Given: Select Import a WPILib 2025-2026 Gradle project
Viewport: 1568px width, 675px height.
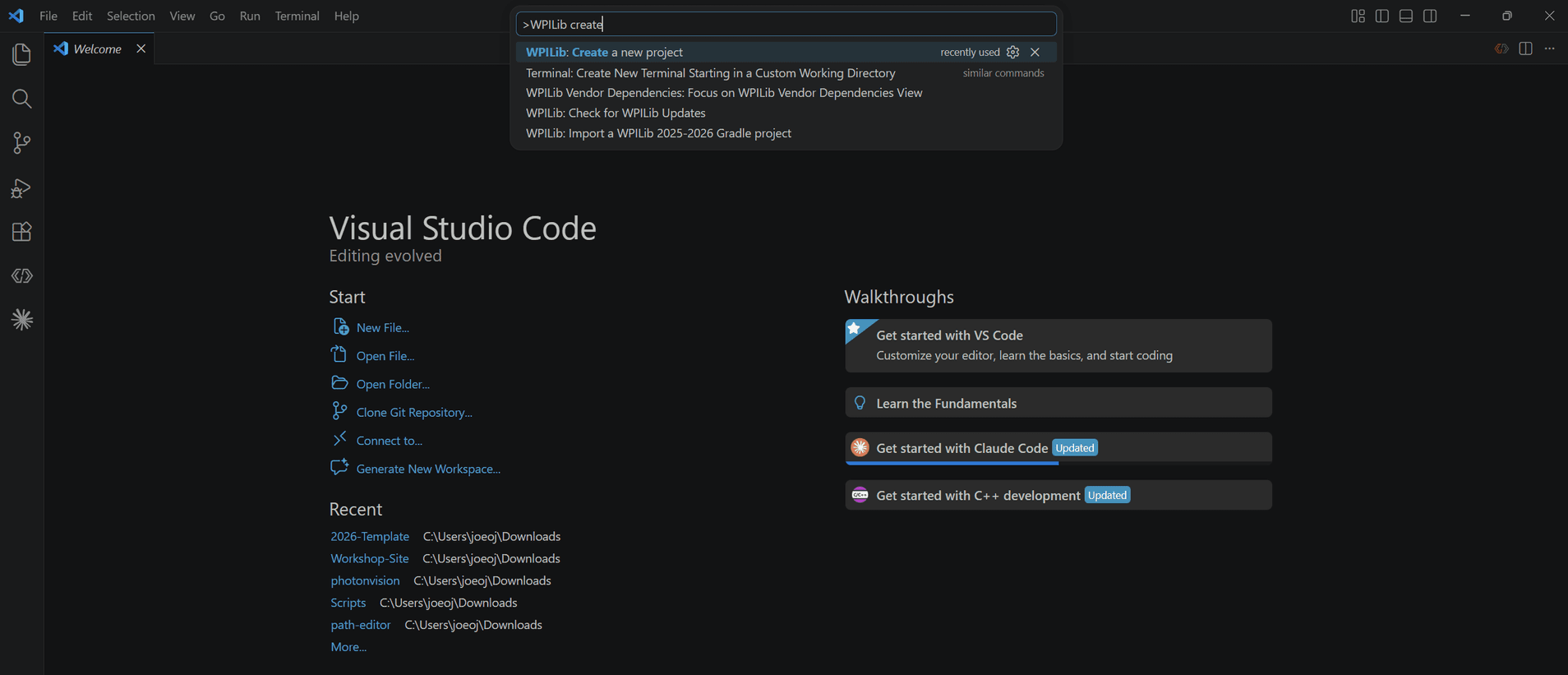Looking at the screenshot, I should (786, 133).
